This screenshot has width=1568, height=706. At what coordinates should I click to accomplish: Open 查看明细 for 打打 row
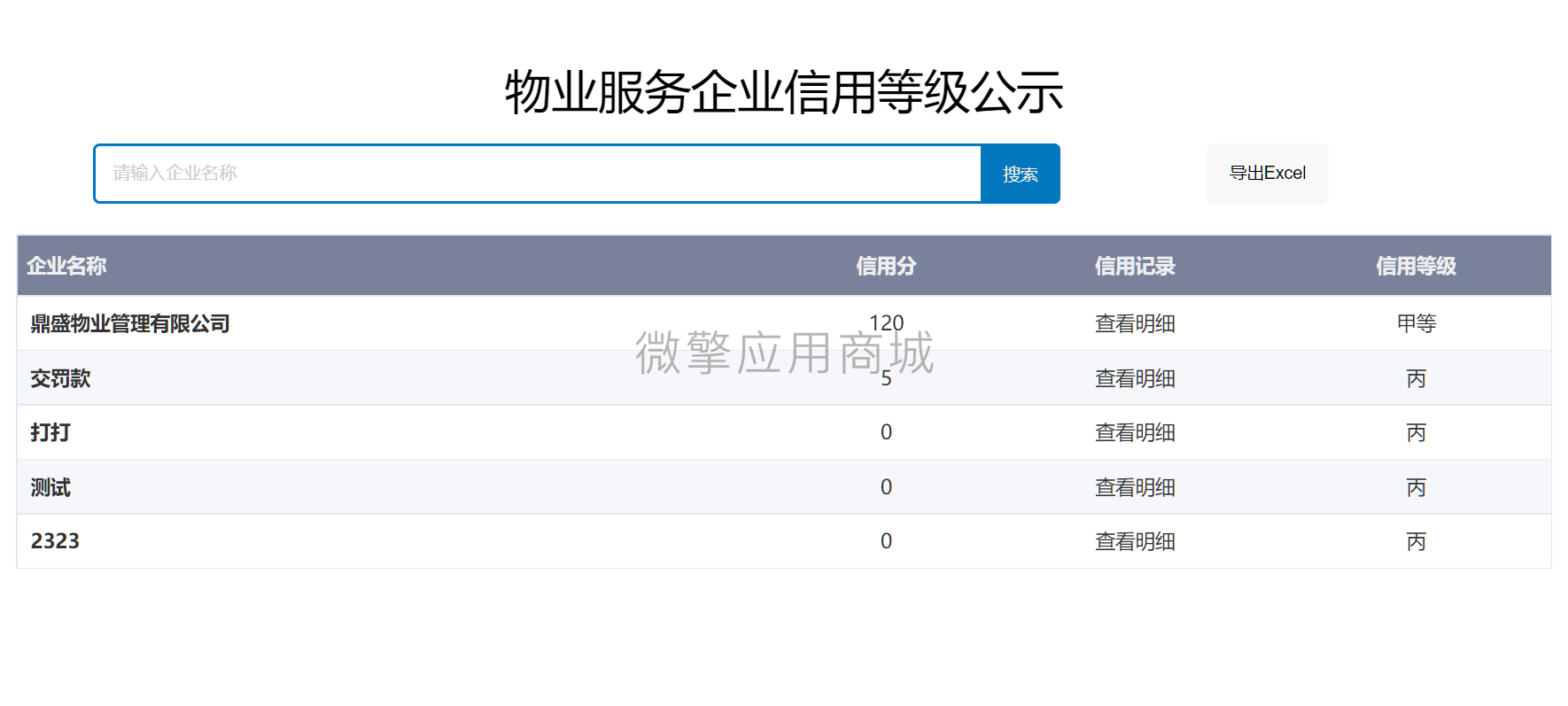coord(1135,433)
